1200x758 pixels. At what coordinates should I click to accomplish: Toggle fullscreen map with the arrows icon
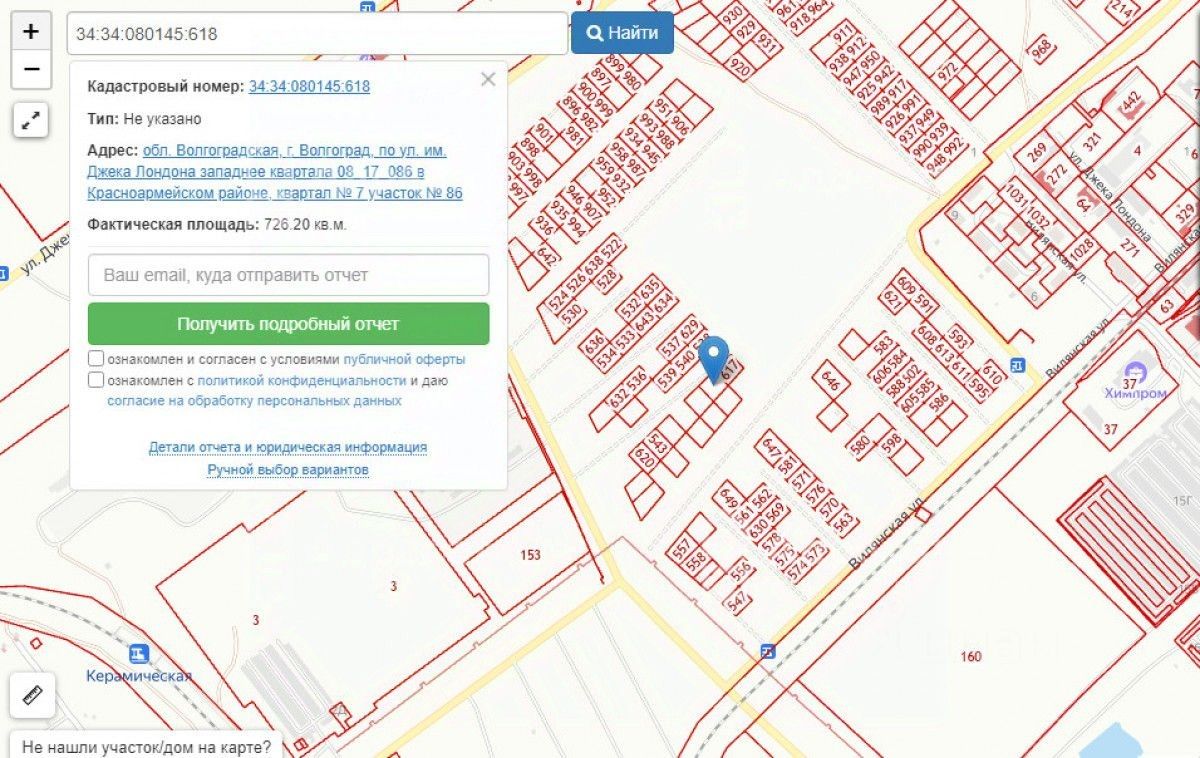pyautogui.click(x=31, y=121)
